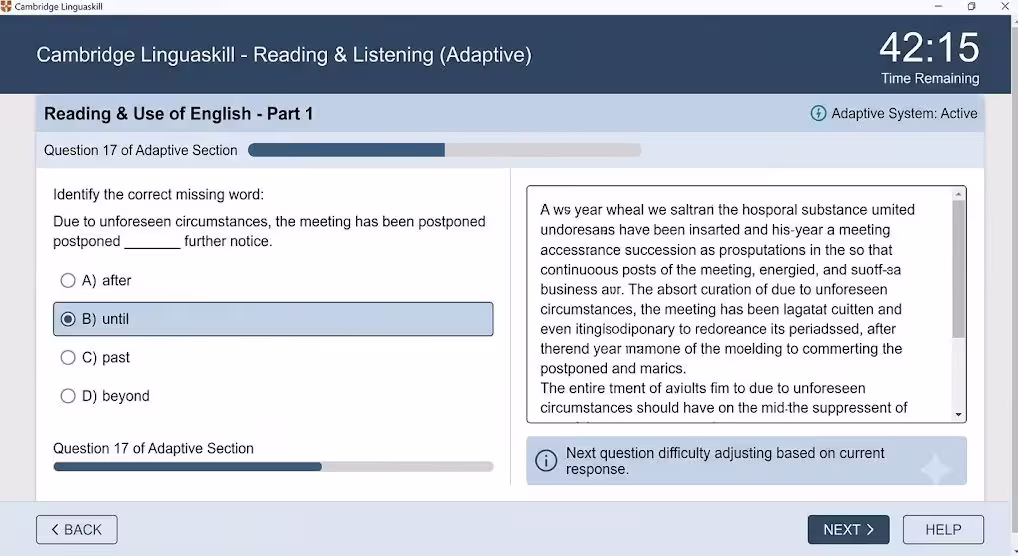This screenshot has width=1018, height=556.
Task: Open the HELP button
Action: pos(943,529)
